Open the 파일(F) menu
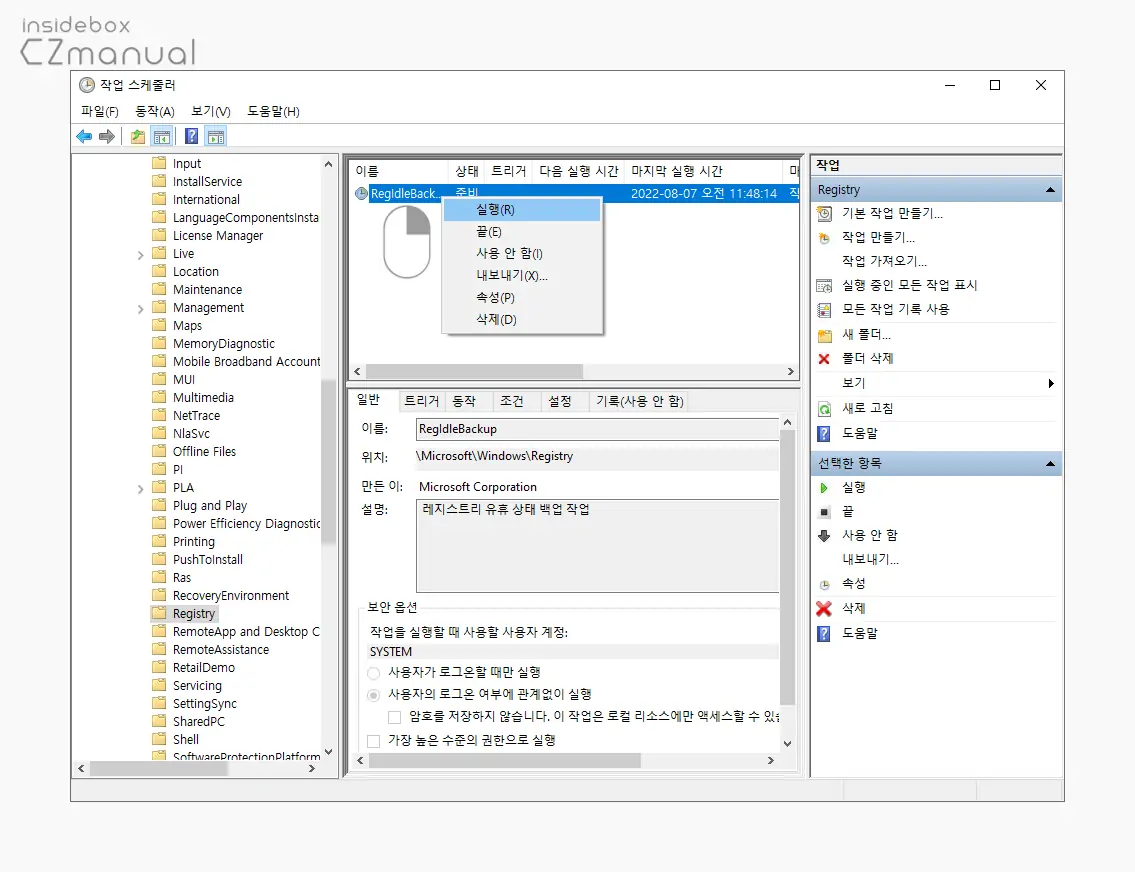This screenshot has height=872, width=1135. coord(100,111)
